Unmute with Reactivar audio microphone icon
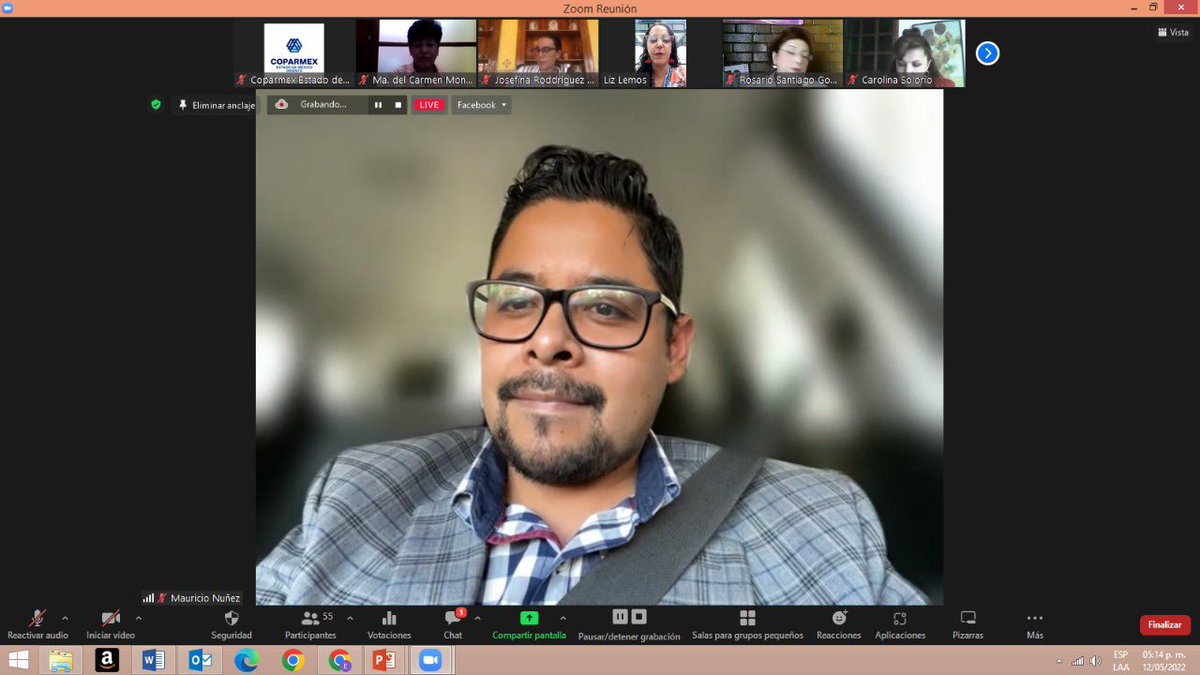 (38, 619)
